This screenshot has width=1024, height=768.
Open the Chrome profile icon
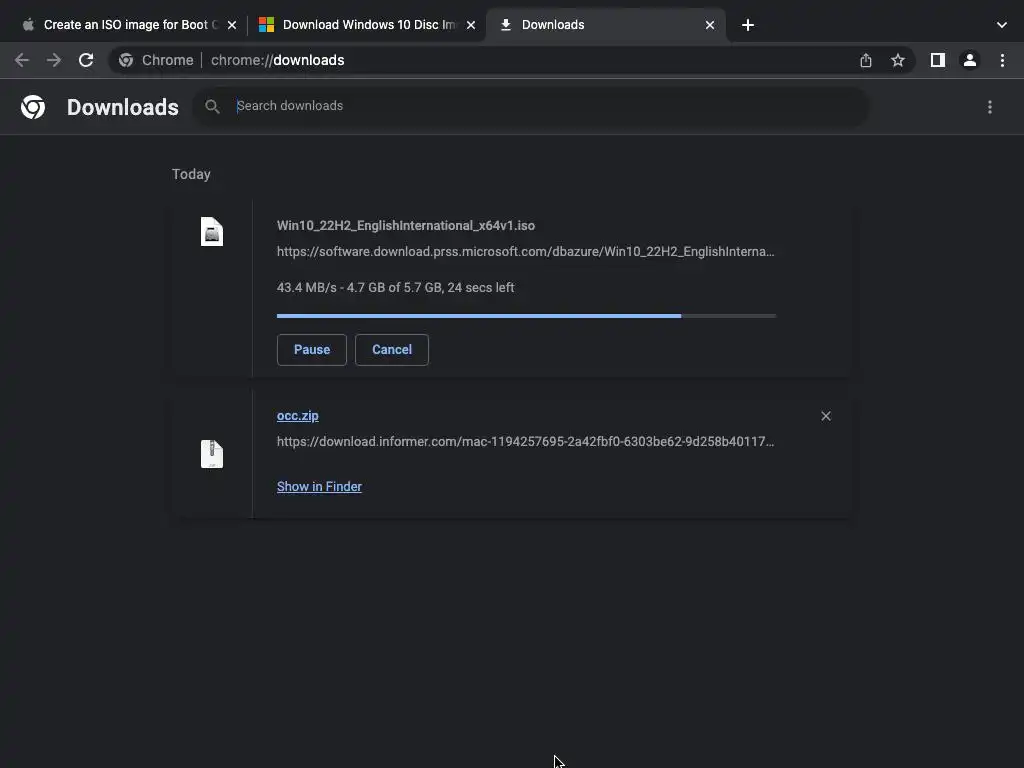pos(969,60)
